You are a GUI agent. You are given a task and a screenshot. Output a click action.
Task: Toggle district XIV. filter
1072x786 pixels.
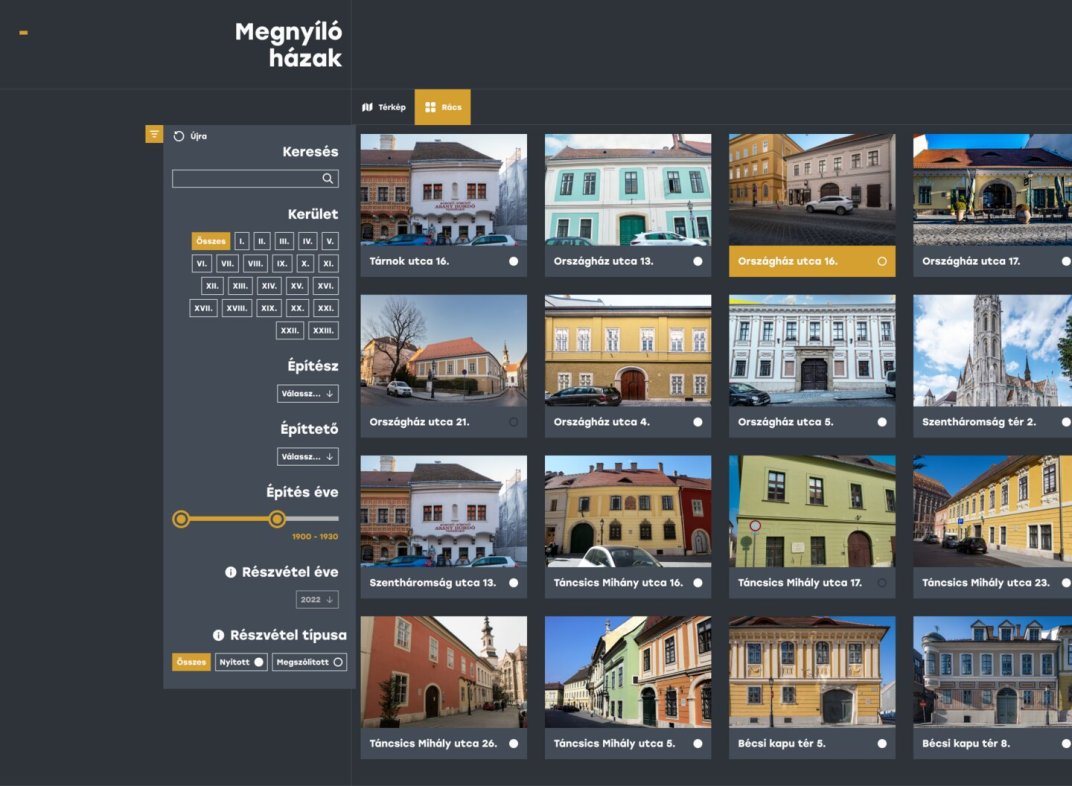tap(269, 286)
